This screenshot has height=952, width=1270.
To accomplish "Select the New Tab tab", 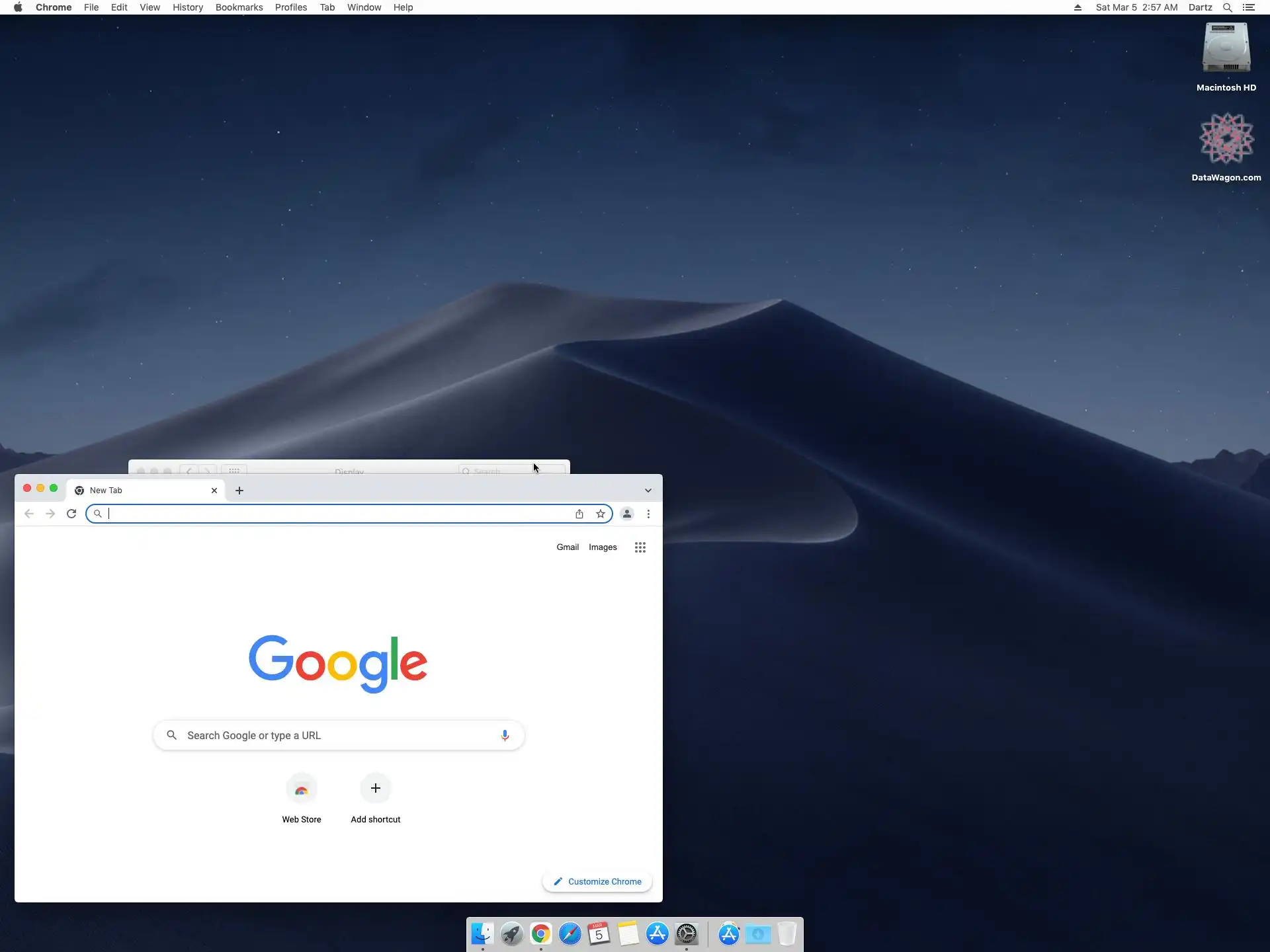I will click(x=139, y=491).
